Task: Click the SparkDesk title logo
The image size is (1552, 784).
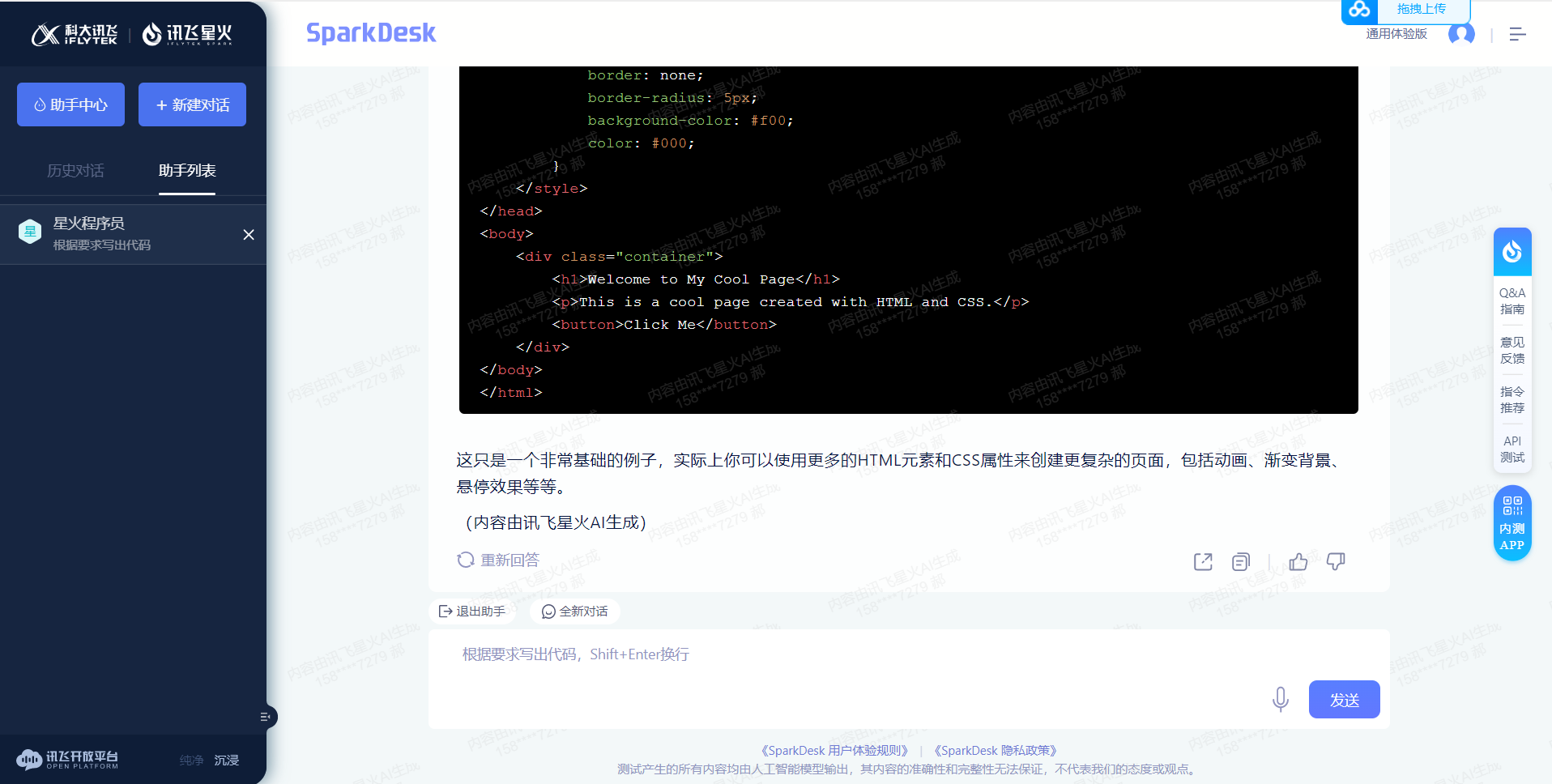Action: point(371,33)
